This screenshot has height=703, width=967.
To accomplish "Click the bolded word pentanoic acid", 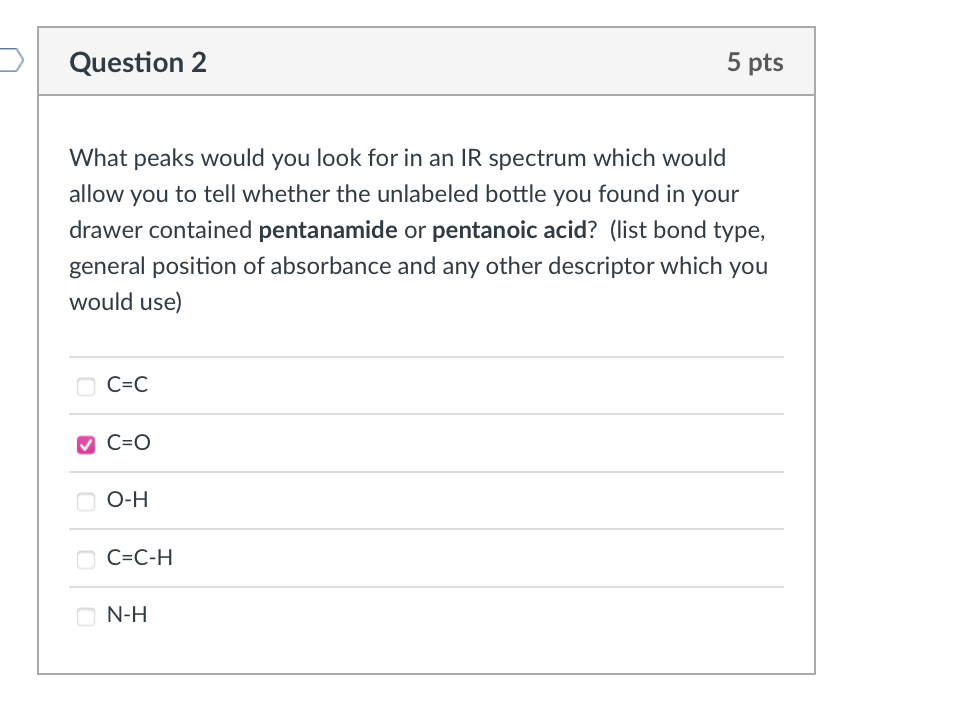I will coord(510,229).
